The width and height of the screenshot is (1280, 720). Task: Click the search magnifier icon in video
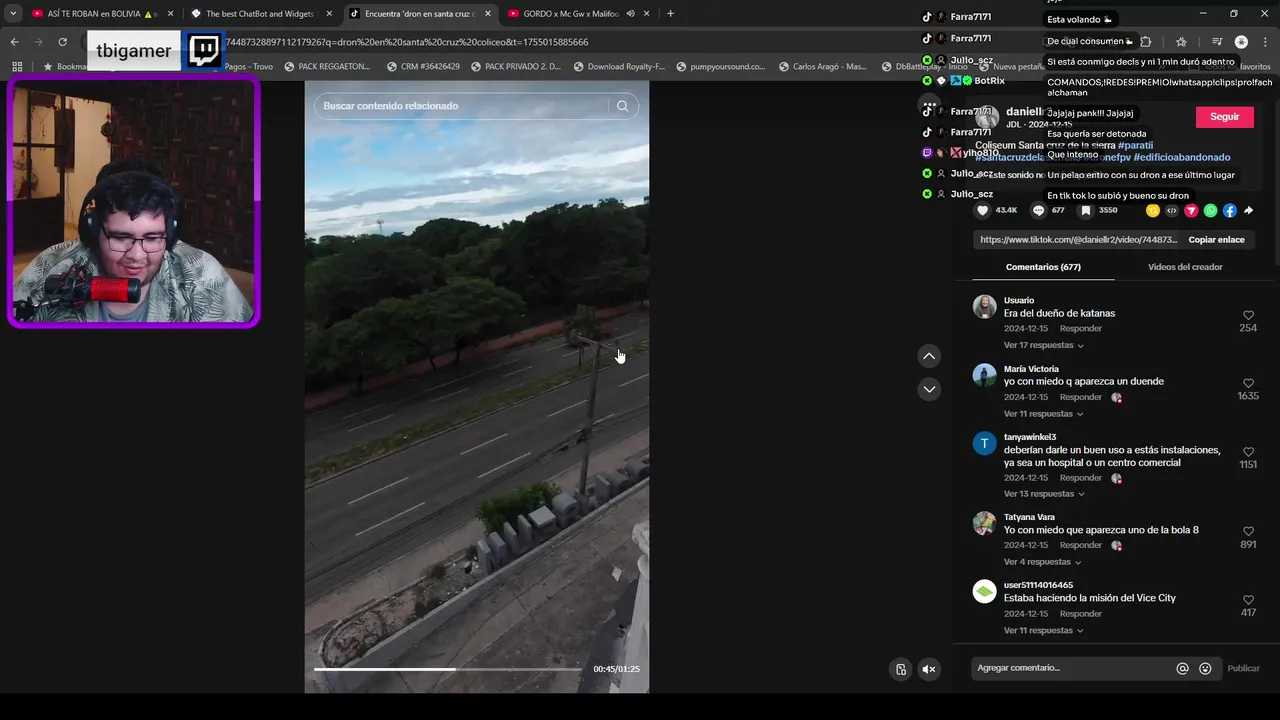click(622, 106)
